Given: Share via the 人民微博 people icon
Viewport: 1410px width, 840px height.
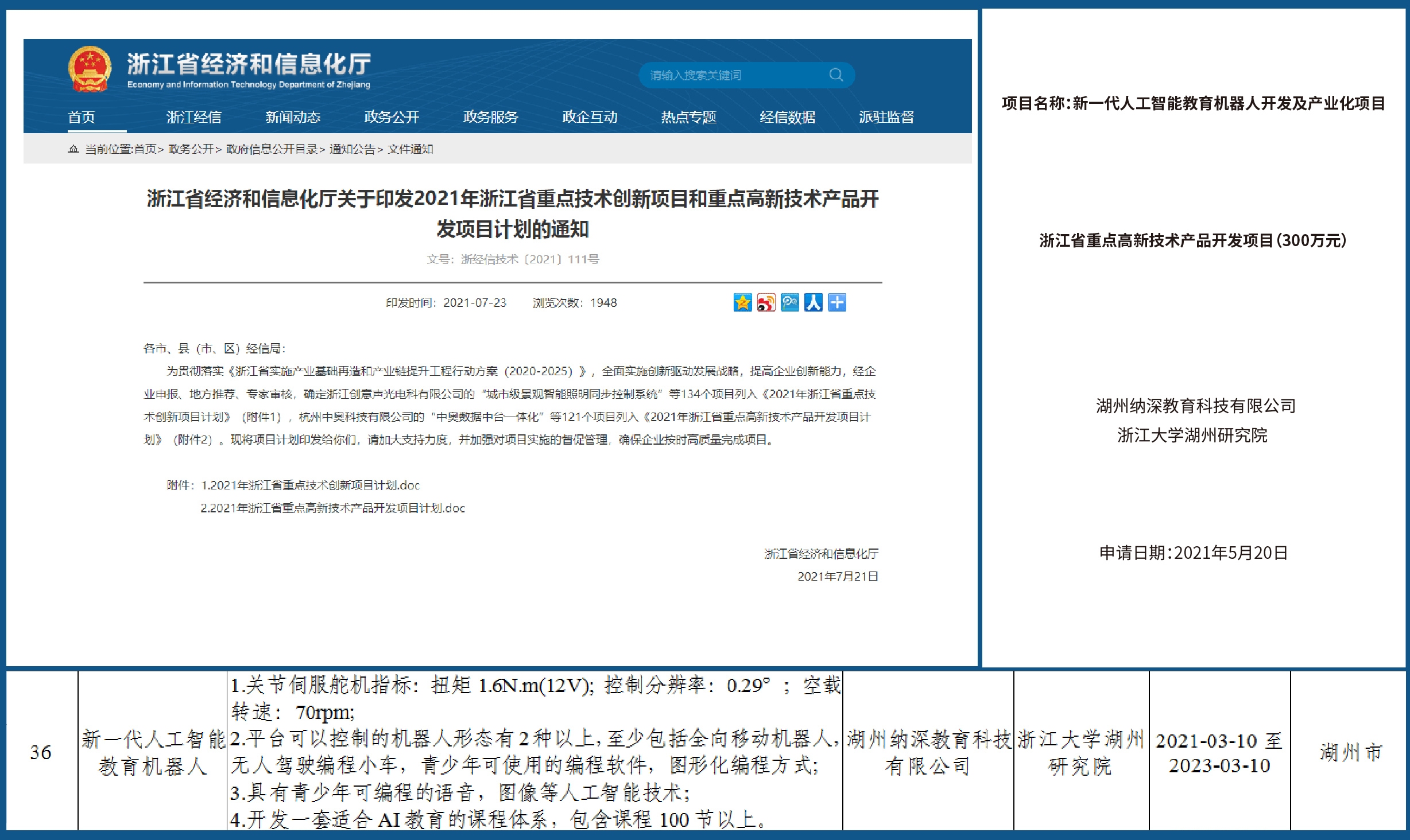Looking at the screenshot, I should (813, 303).
